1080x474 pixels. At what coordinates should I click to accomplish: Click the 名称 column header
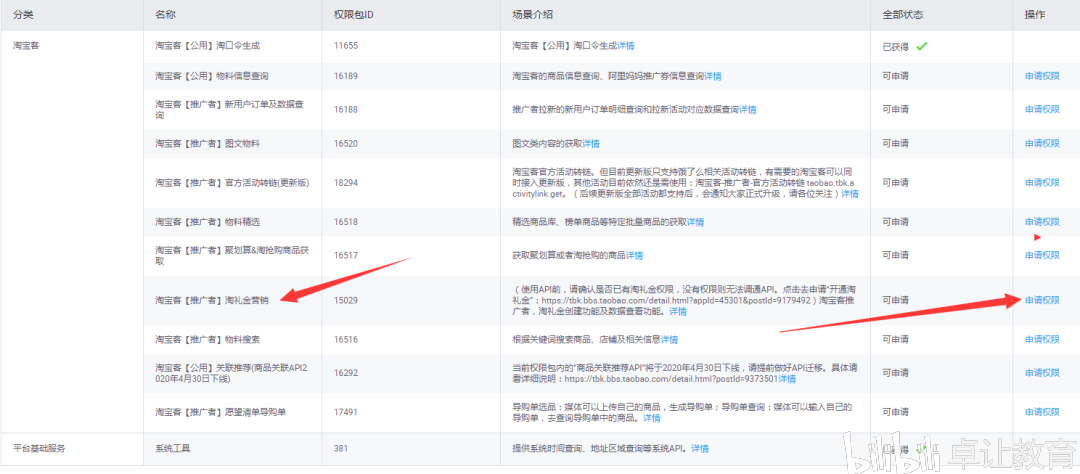pos(165,14)
